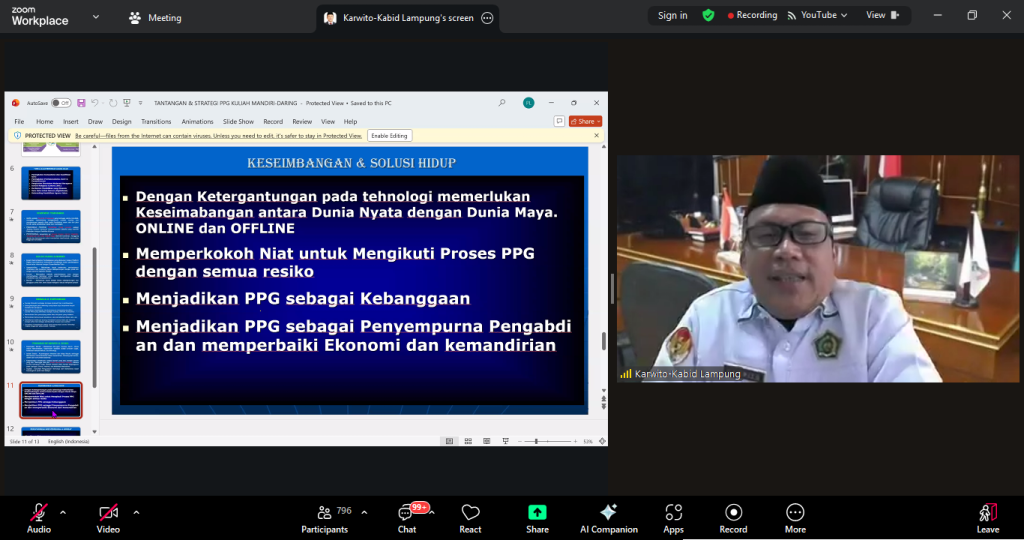This screenshot has width=1024, height=540.
Task: Leave the meeting
Action: (988, 517)
